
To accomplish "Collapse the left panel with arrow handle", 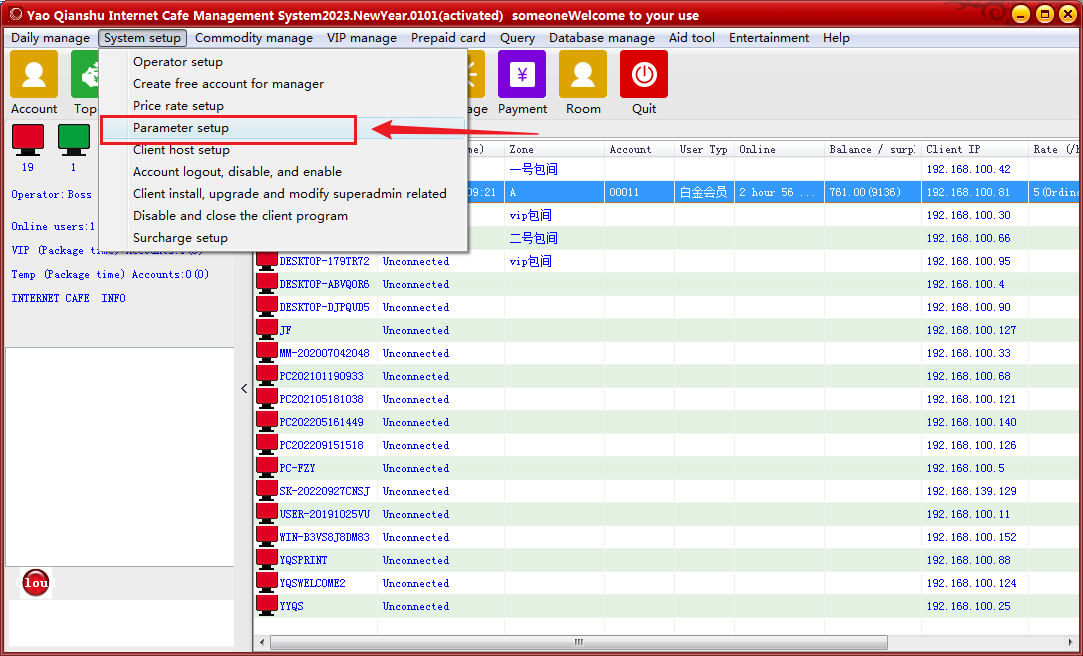I will pos(244,389).
